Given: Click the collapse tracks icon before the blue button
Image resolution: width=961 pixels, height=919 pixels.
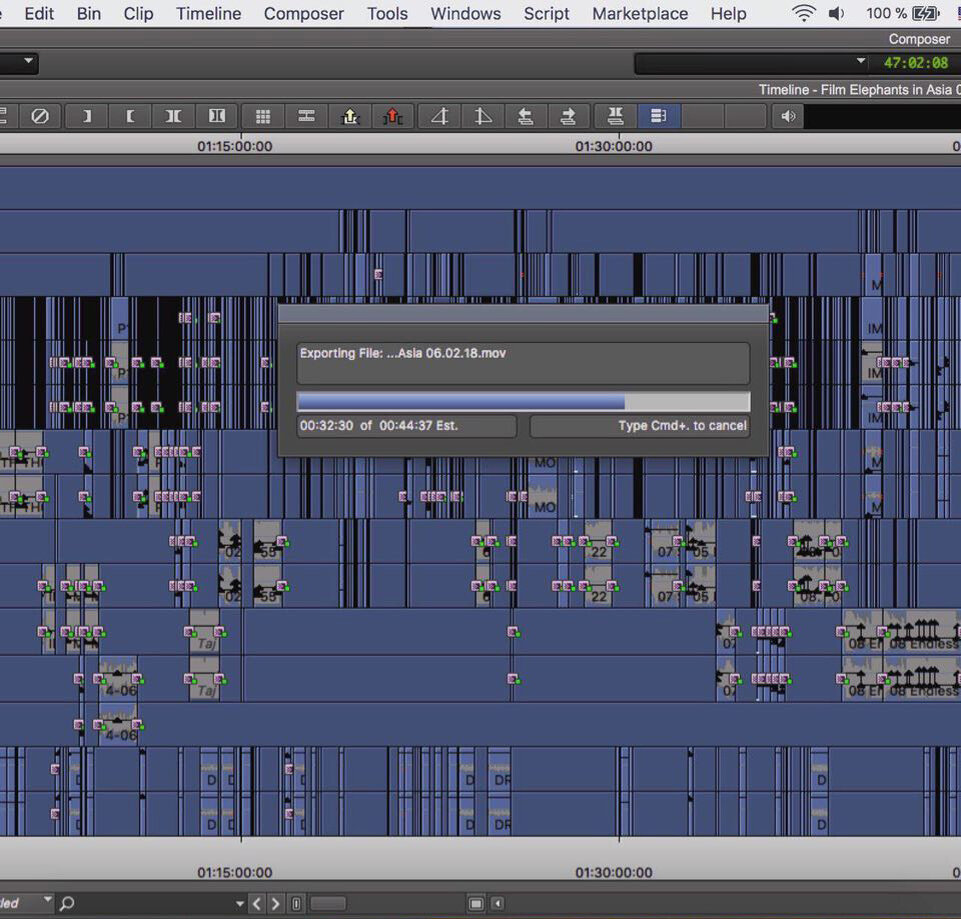Looking at the screenshot, I should pos(615,116).
